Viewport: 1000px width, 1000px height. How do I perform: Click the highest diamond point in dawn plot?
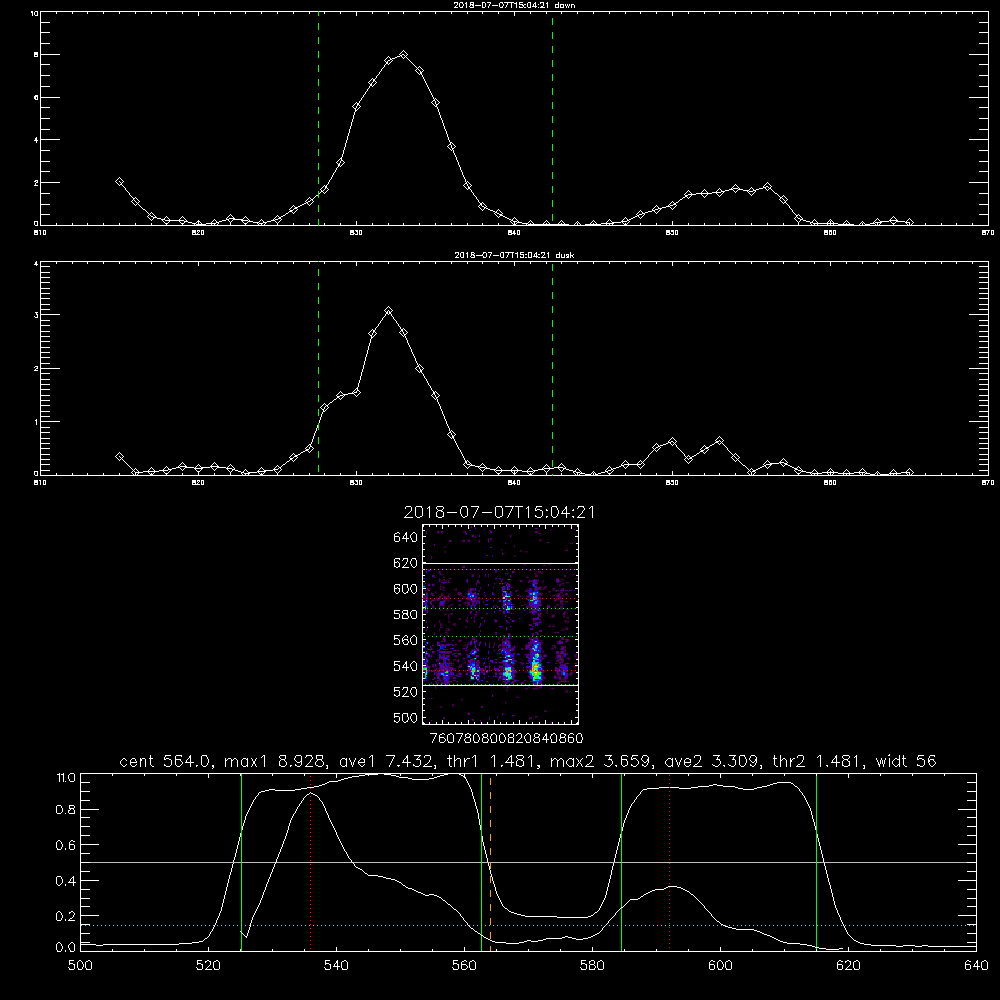click(x=403, y=55)
